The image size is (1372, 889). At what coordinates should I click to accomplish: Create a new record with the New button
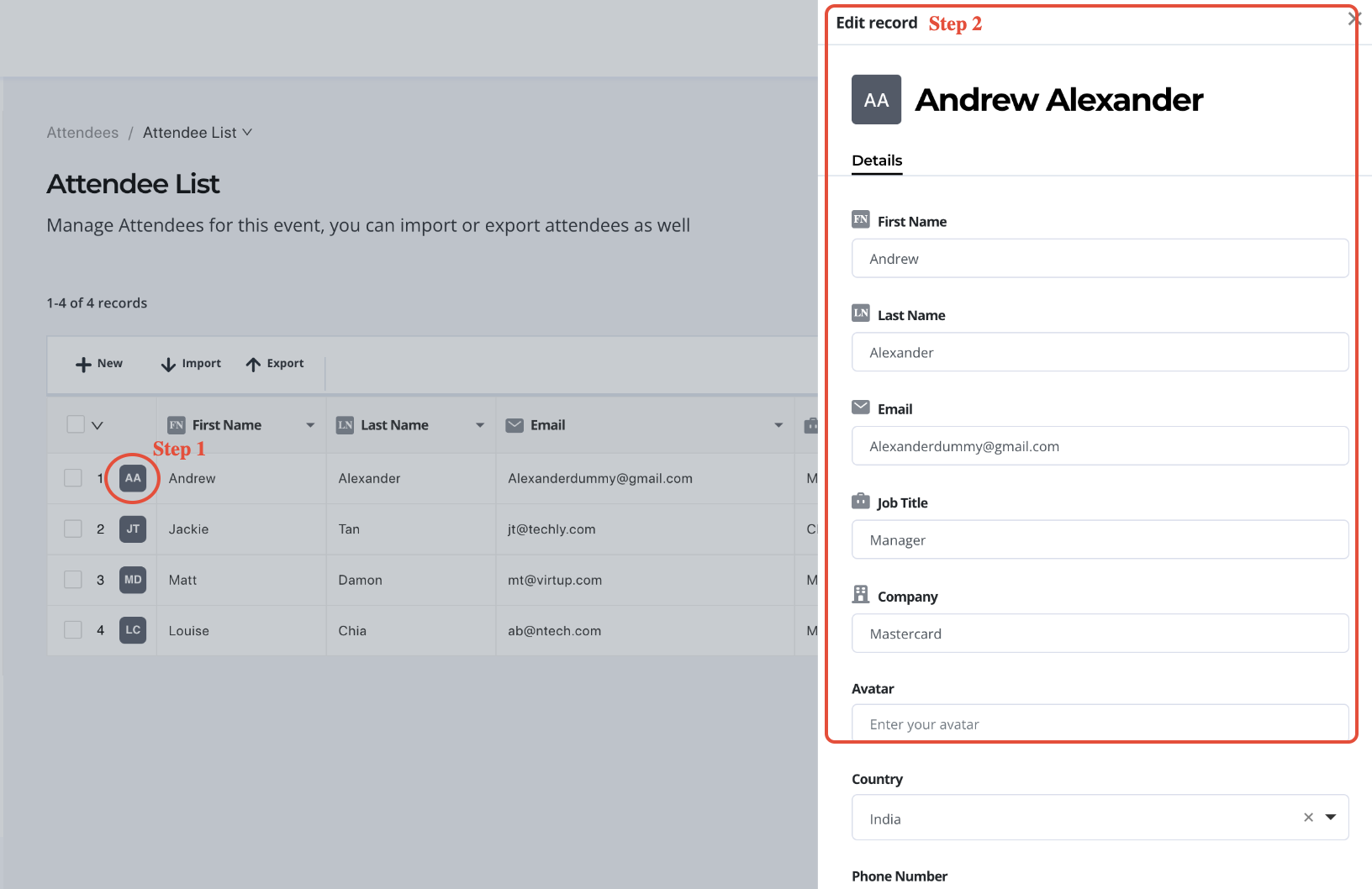click(x=98, y=363)
